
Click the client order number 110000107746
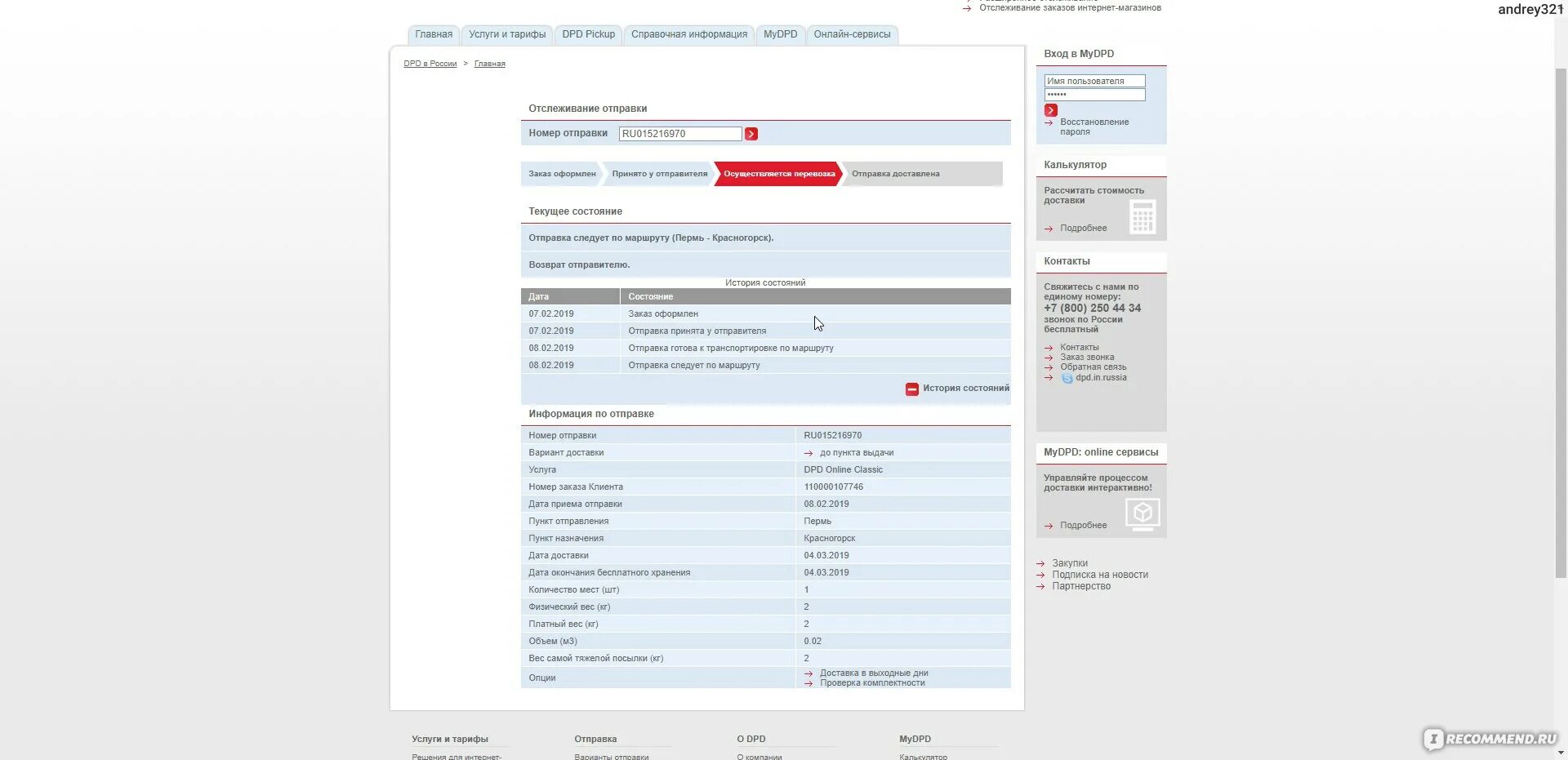(834, 487)
